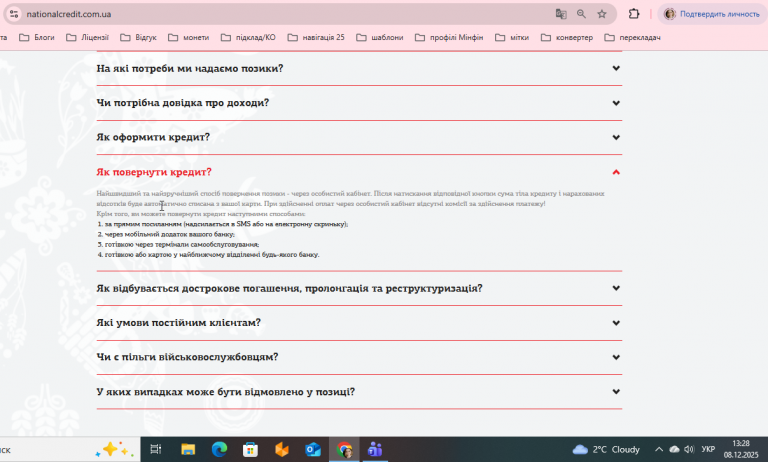This screenshot has height=462, width=768.
Task: Expand chevron for Чи потрібна довідка про доходи
Action: click(616, 103)
